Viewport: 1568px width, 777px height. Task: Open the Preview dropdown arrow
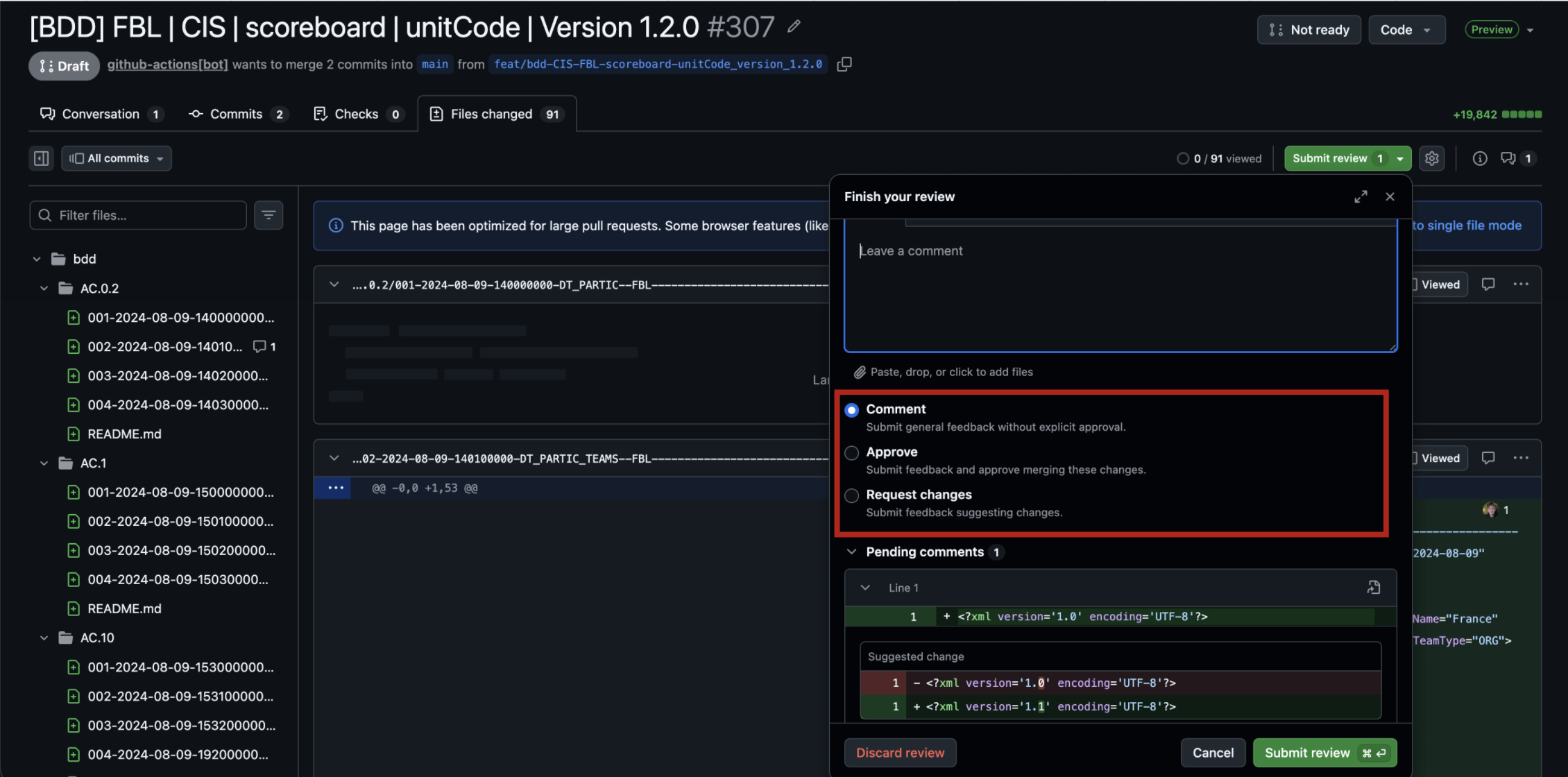1530,30
